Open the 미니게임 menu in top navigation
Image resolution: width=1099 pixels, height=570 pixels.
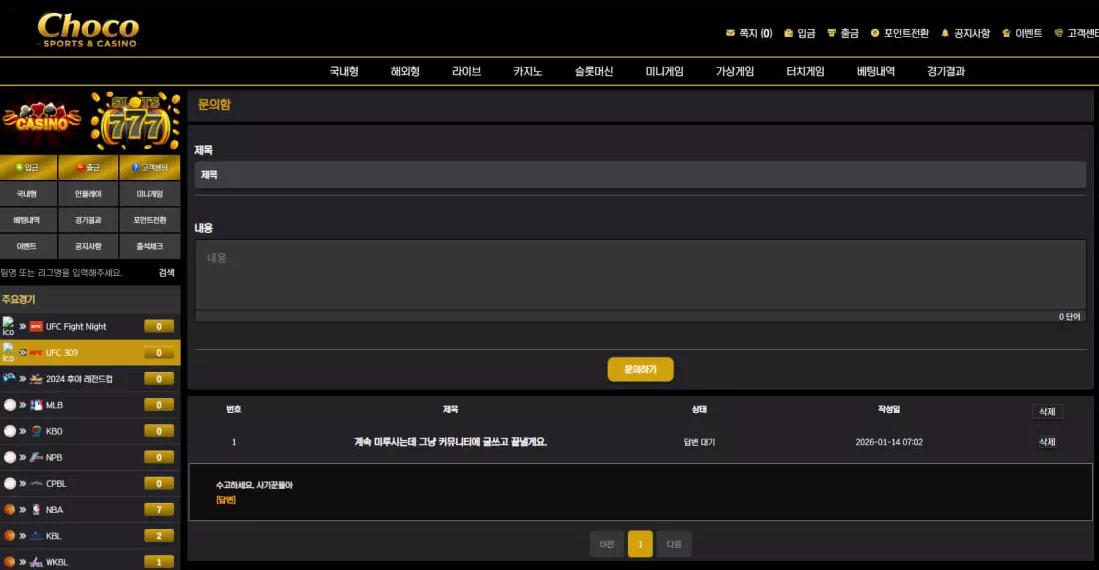click(664, 72)
